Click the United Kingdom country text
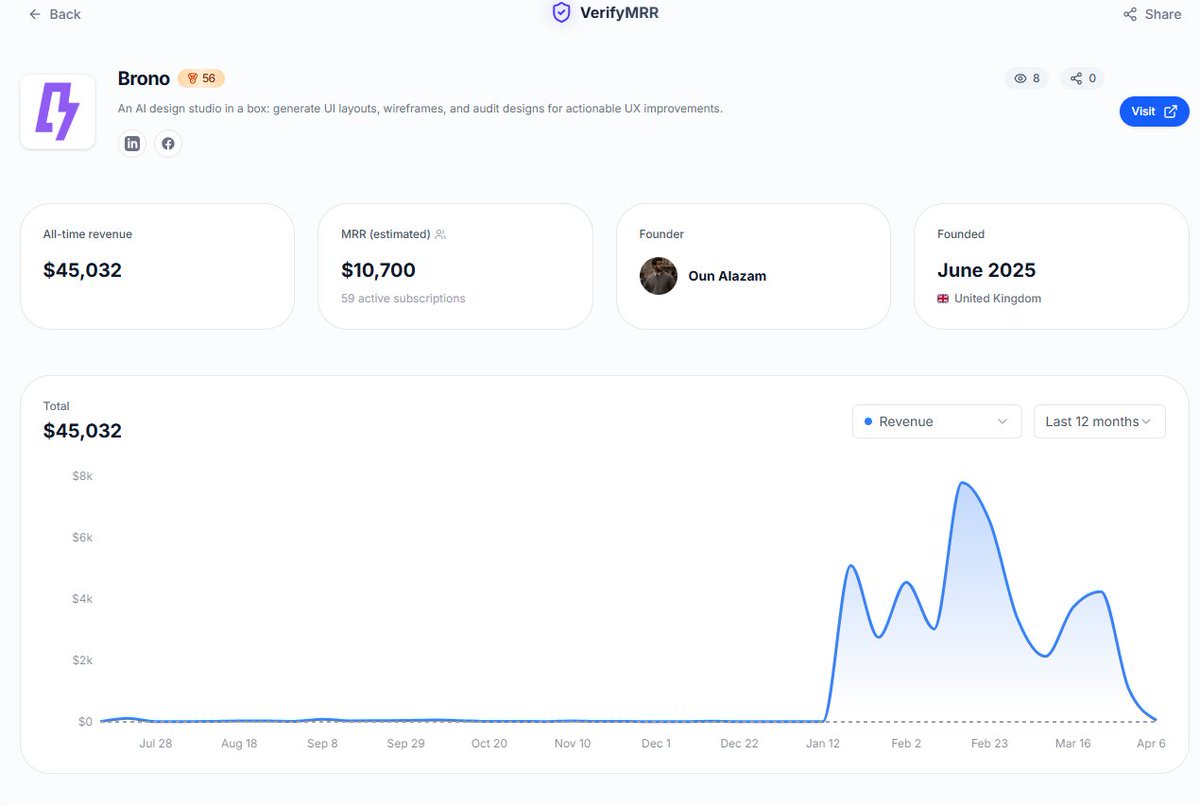This screenshot has height=806, width=1200. coord(997,298)
